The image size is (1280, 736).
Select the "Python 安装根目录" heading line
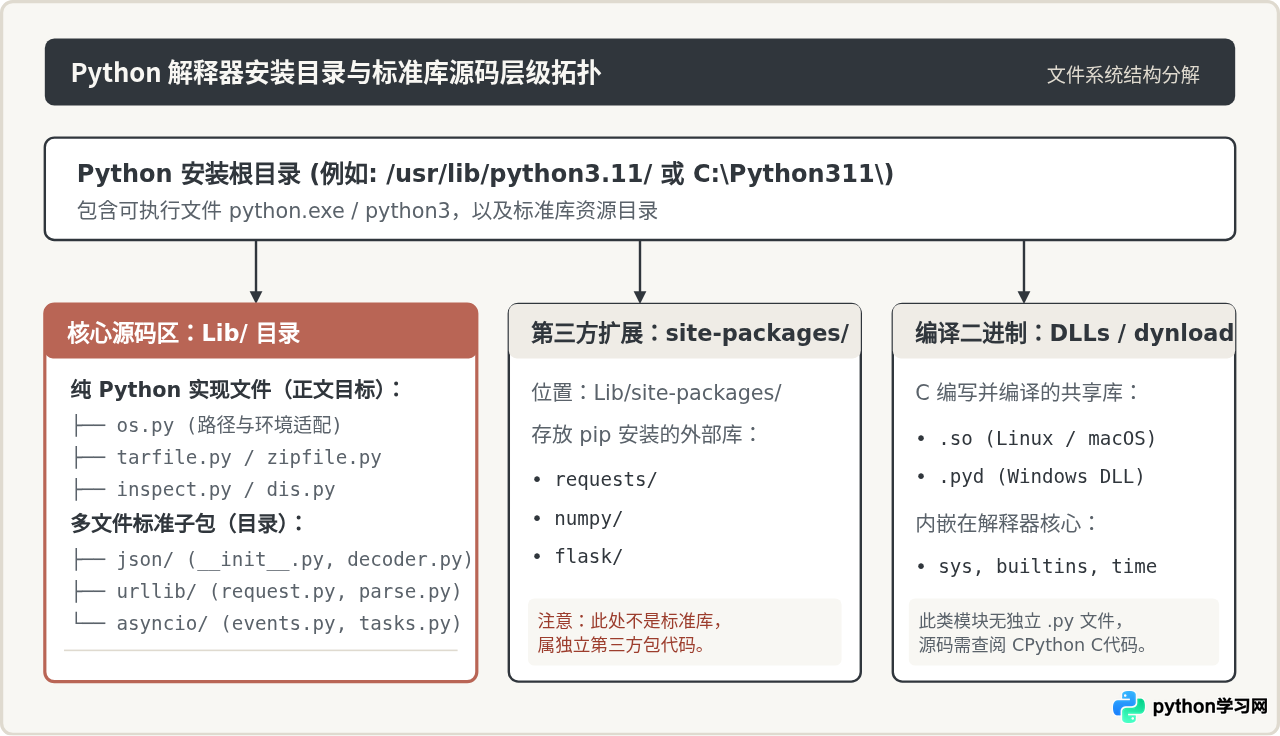[x=485, y=173]
